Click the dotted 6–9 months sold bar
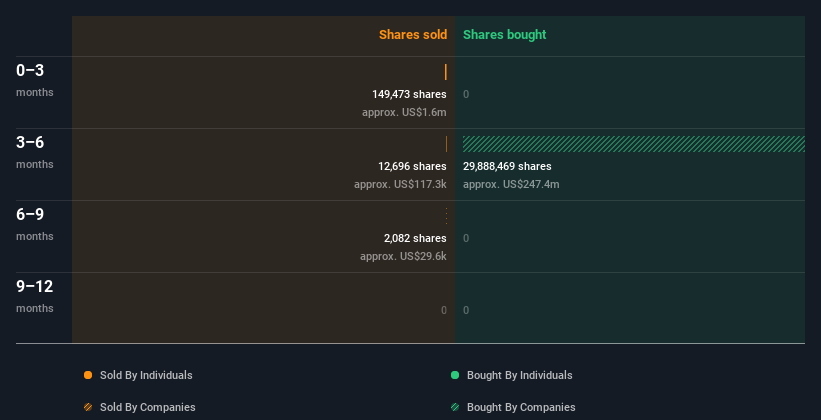Screen dimensions: 821x420 coord(446,216)
